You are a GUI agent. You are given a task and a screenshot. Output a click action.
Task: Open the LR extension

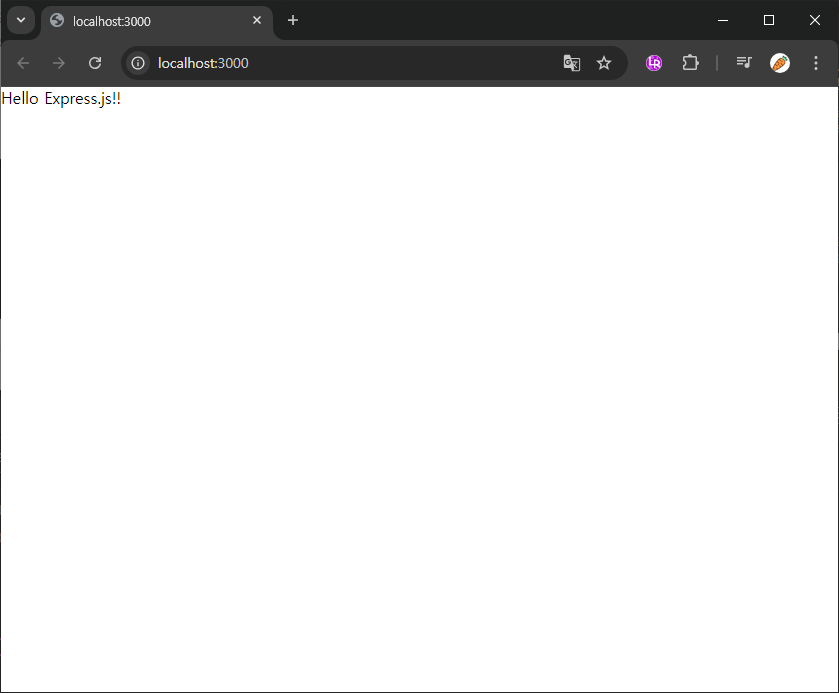point(653,62)
